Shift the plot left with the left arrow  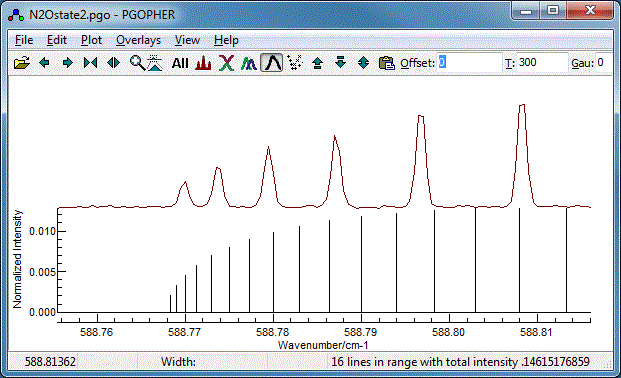click(44, 63)
